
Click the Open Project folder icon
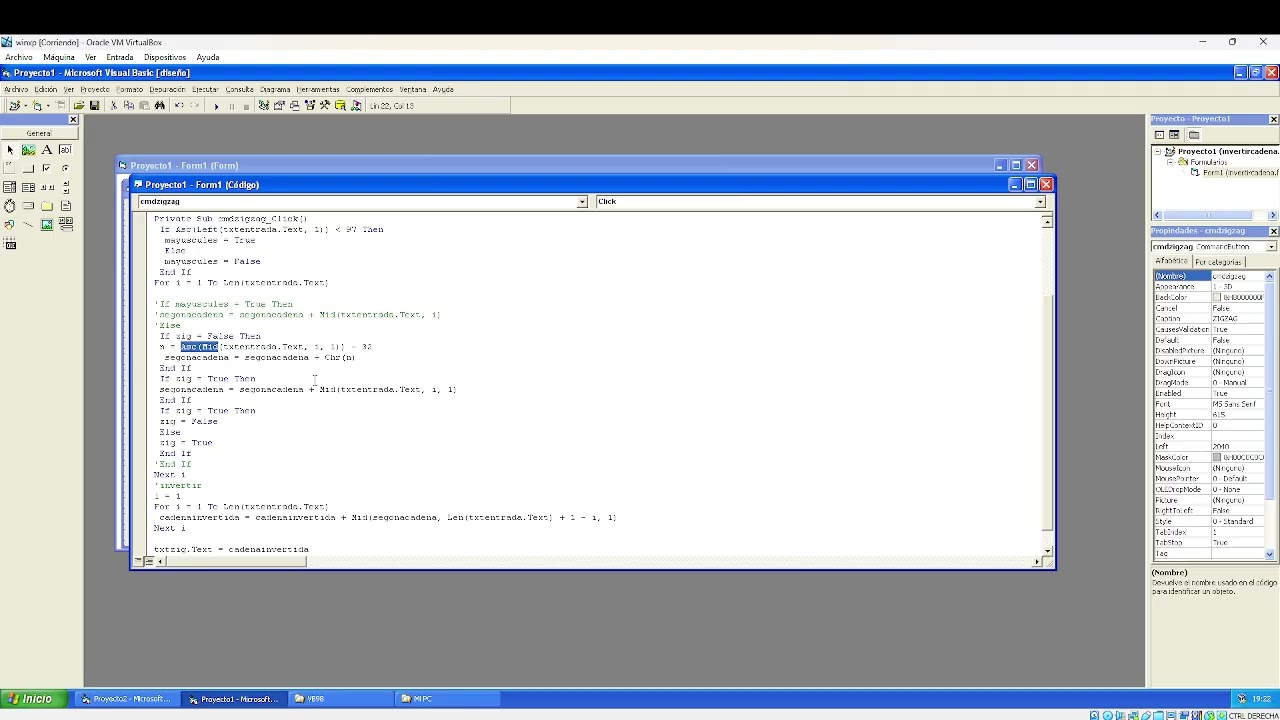tap(79, 106)
